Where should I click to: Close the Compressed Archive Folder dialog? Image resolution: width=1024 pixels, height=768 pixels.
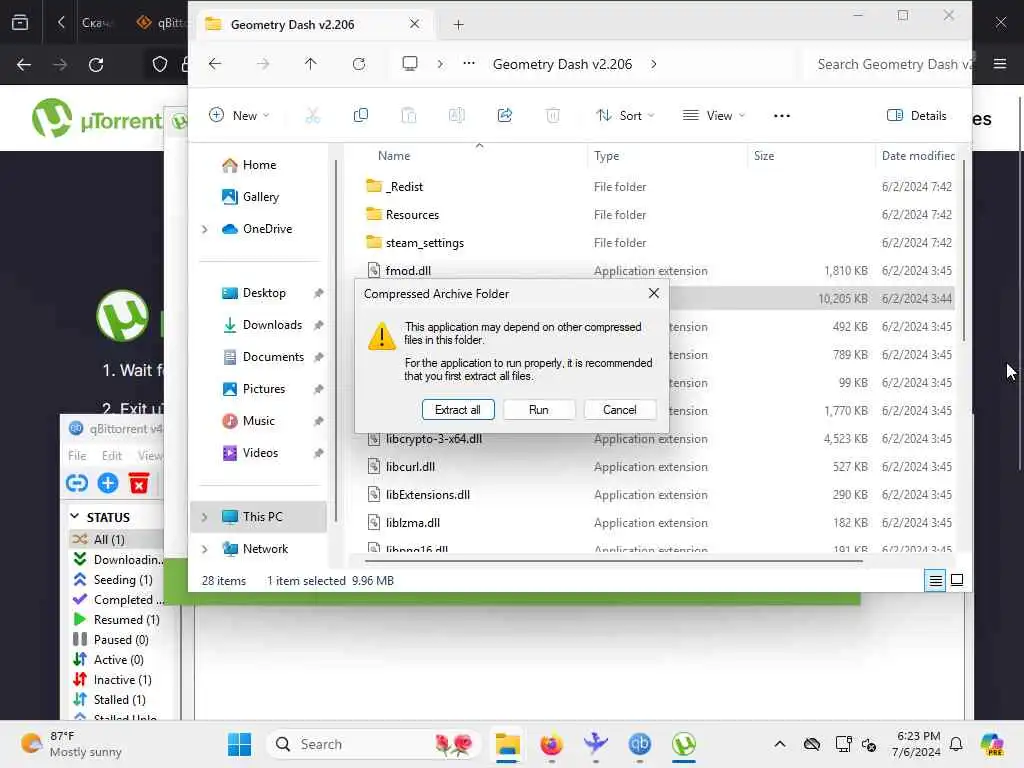coord(654,293)
